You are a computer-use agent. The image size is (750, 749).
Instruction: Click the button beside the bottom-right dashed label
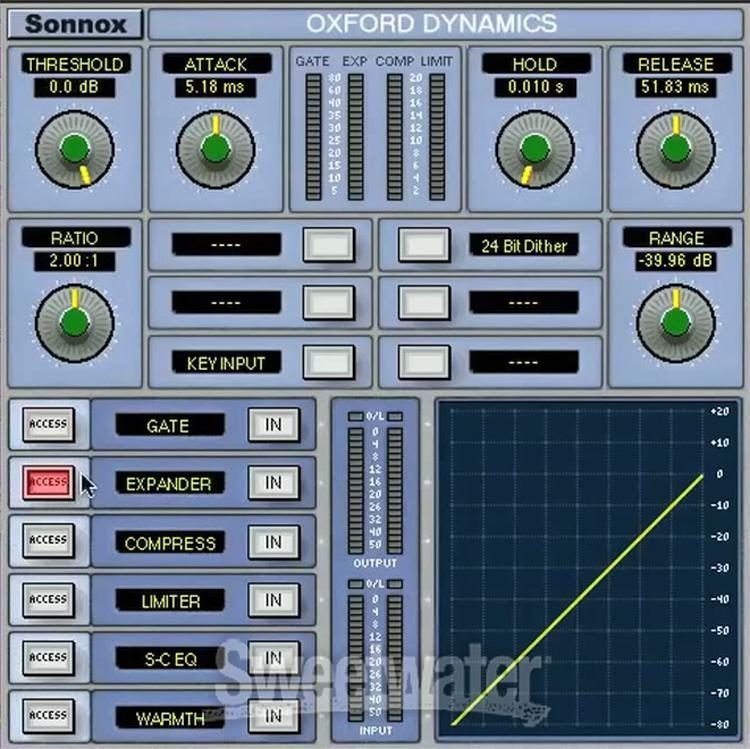tap(424, 362)
